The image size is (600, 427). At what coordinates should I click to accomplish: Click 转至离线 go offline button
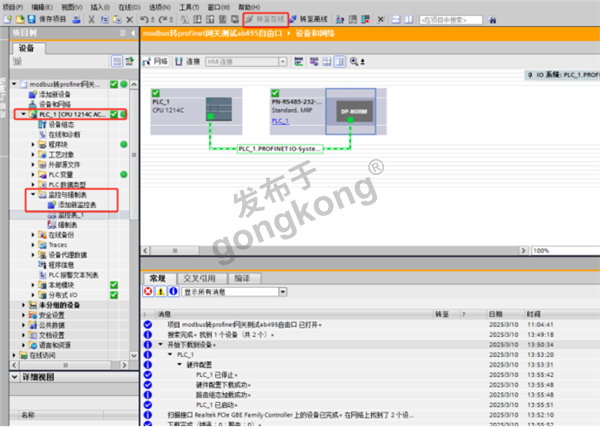click(308, 19)
